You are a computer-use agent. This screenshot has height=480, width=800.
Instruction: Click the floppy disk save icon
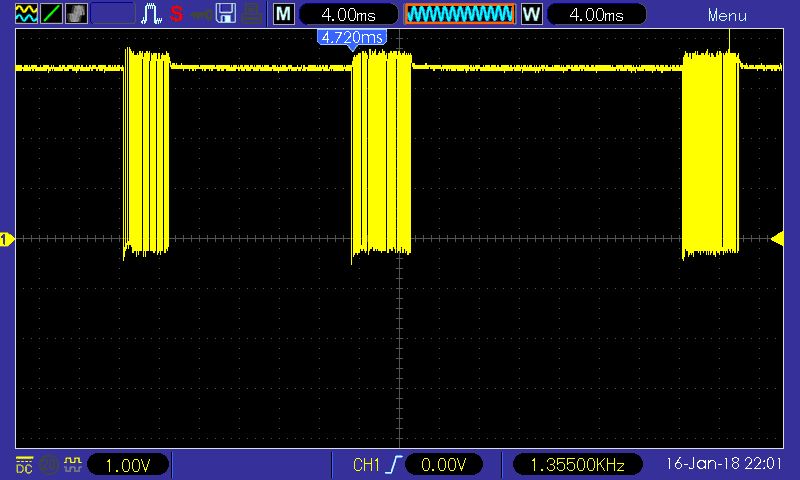pyautogui.click(x=226, y=14)
